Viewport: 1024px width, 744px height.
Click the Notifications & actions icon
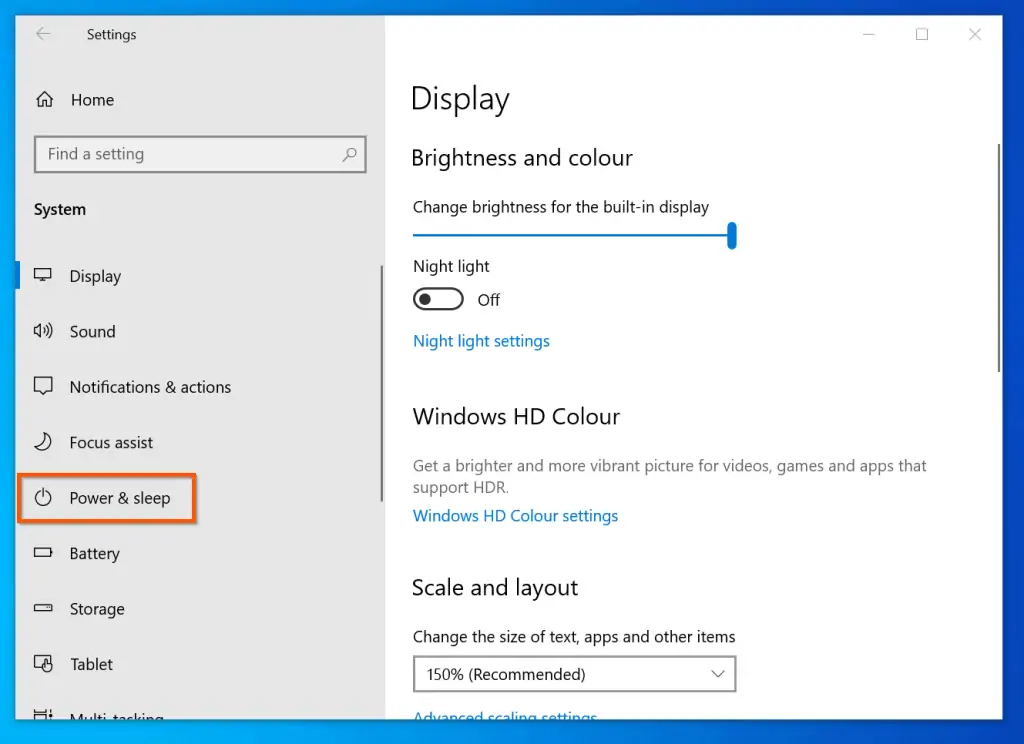click(42, 387)
